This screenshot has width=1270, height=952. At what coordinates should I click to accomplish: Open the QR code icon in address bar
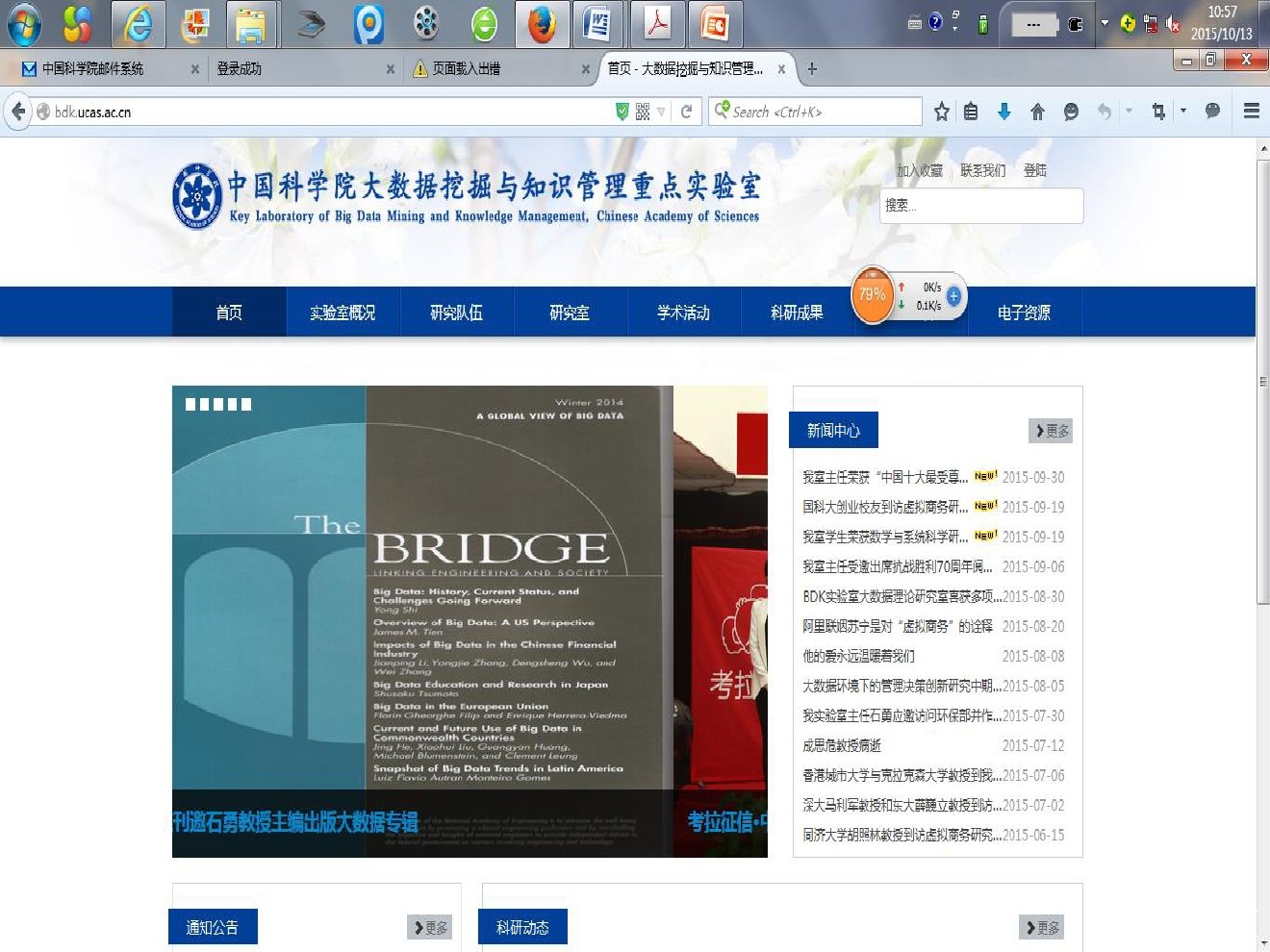click(643, 112)
